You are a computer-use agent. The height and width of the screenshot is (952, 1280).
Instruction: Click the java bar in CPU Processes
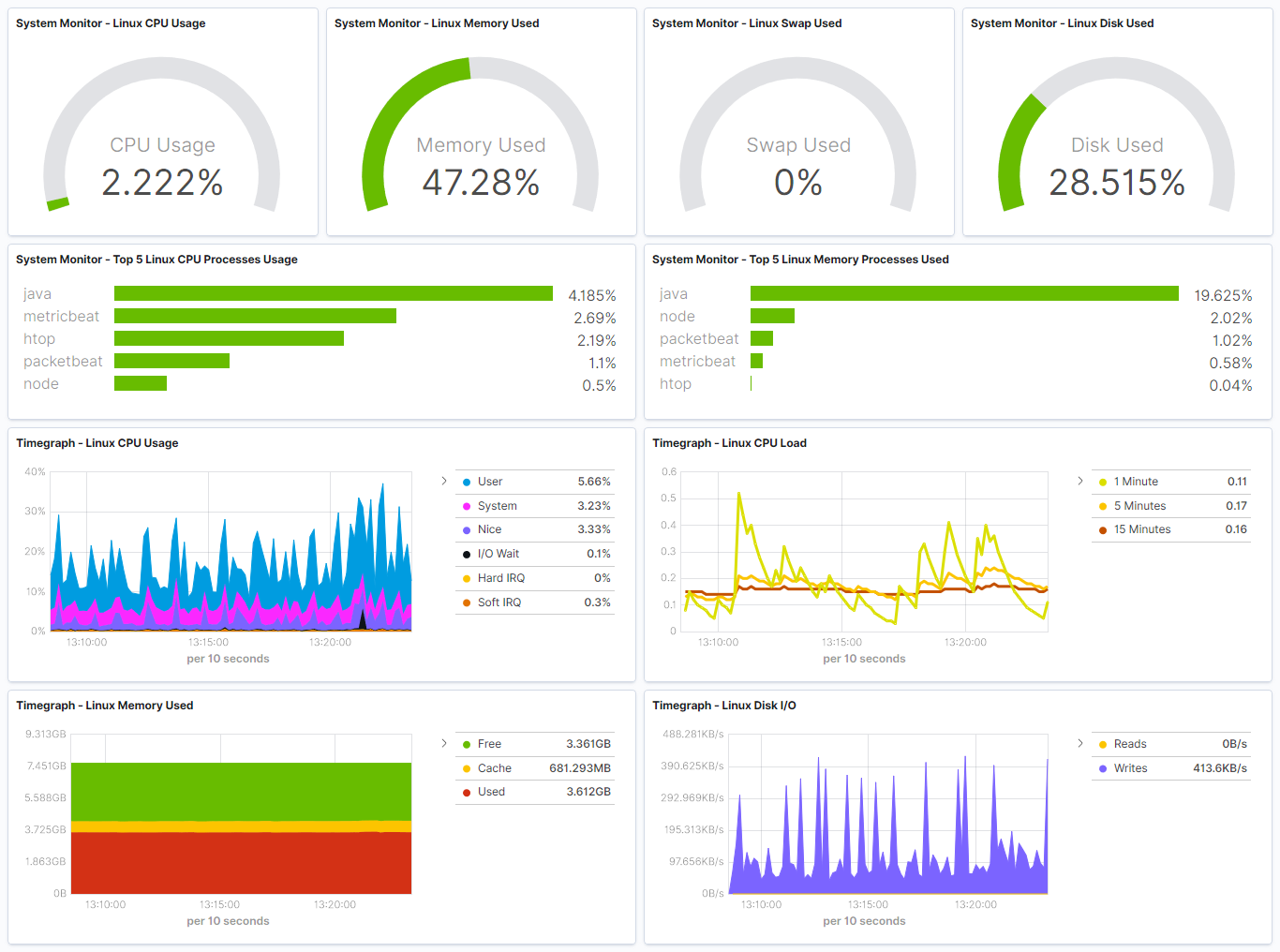coord(334,294)
